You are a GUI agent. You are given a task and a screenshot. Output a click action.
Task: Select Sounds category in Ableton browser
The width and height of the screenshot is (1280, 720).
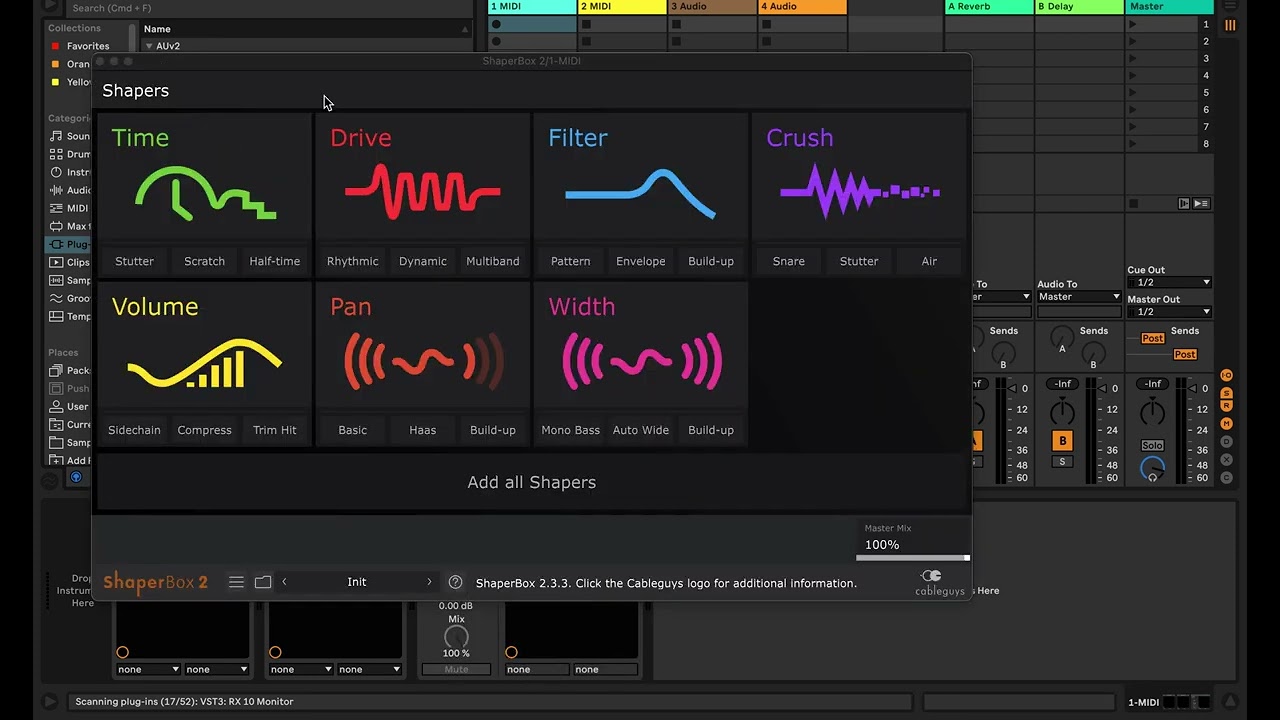(70, 136)
